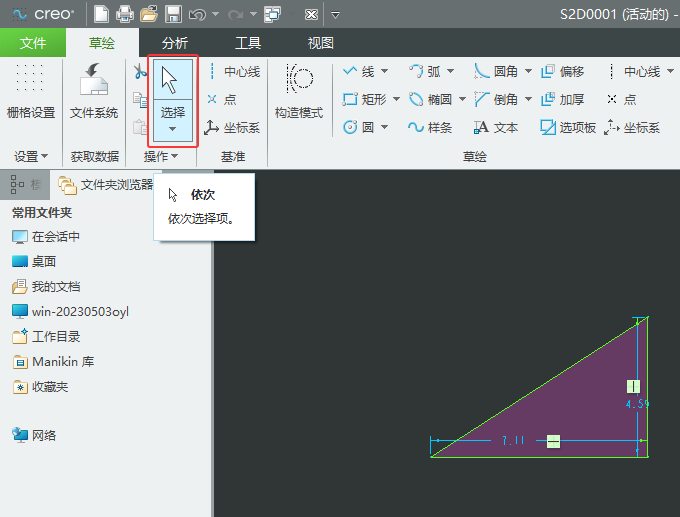Click the window switch icon in top toolbar
Viewport: 680px width, 517px height.
coord(273,14)
